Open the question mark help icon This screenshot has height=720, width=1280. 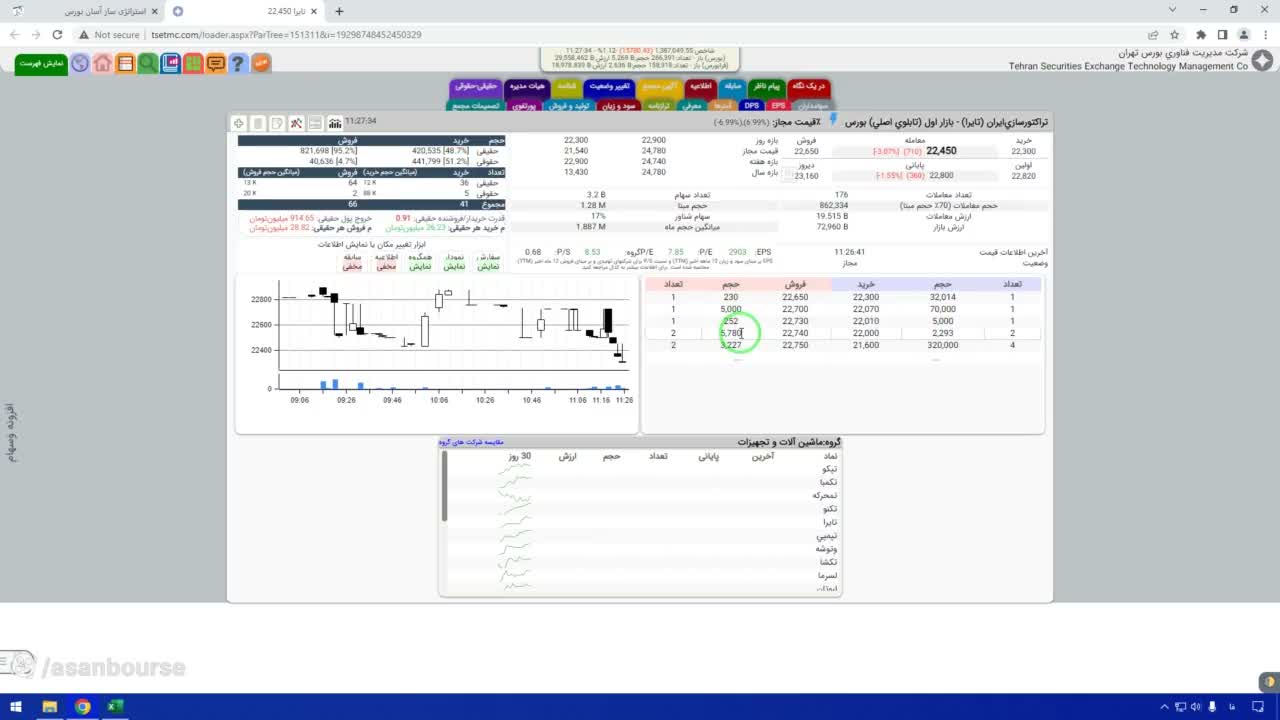click(x=237, y=63)
